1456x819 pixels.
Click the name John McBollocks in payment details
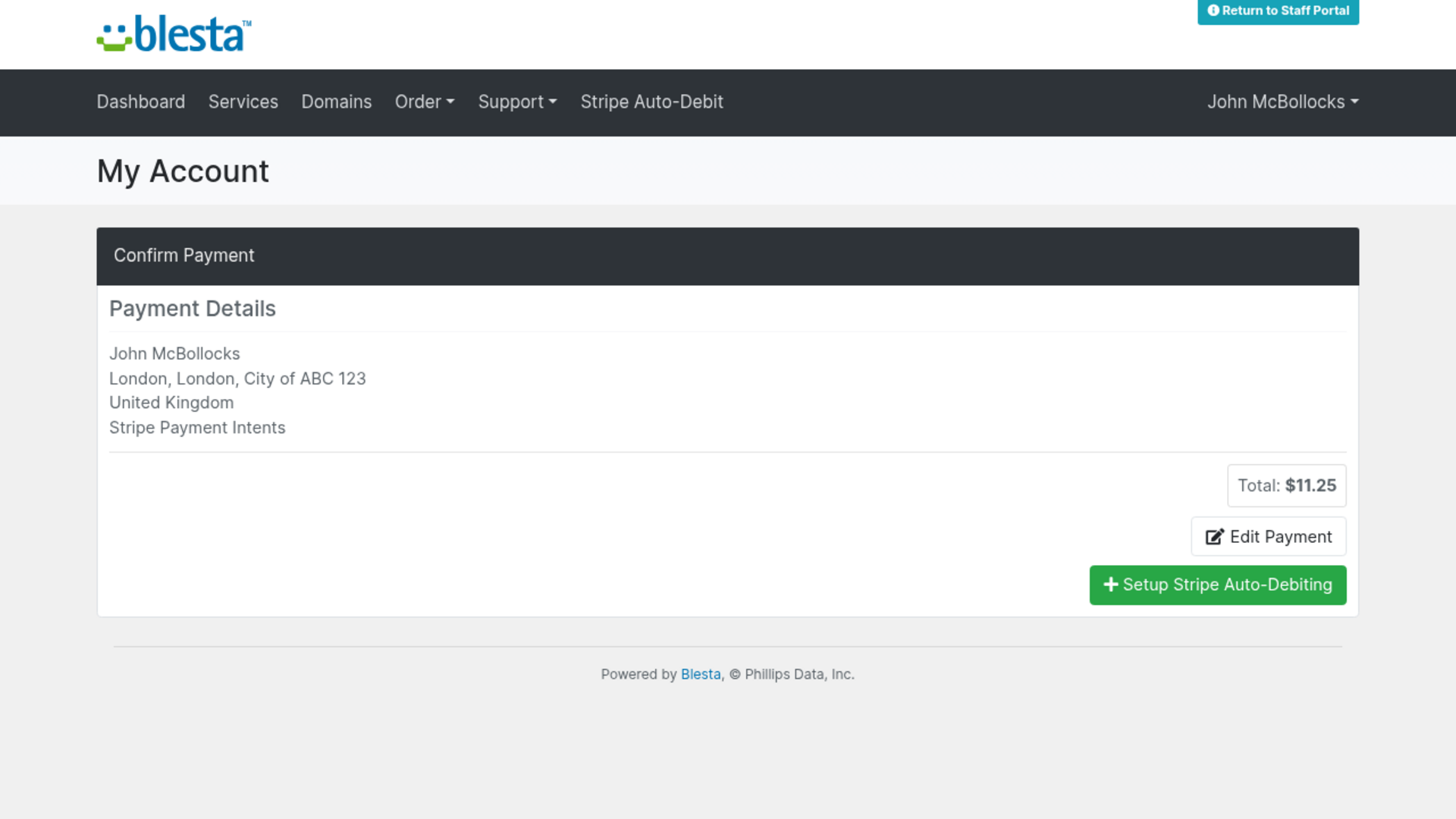pos(174,353)
